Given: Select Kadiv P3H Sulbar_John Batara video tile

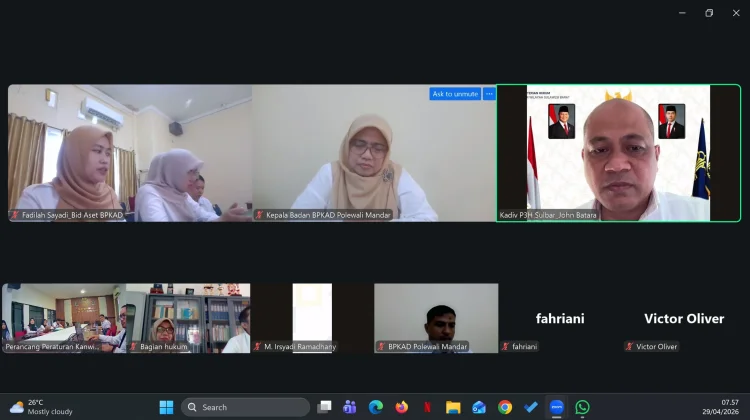Looking at the screenshot, I should [618, 153].
